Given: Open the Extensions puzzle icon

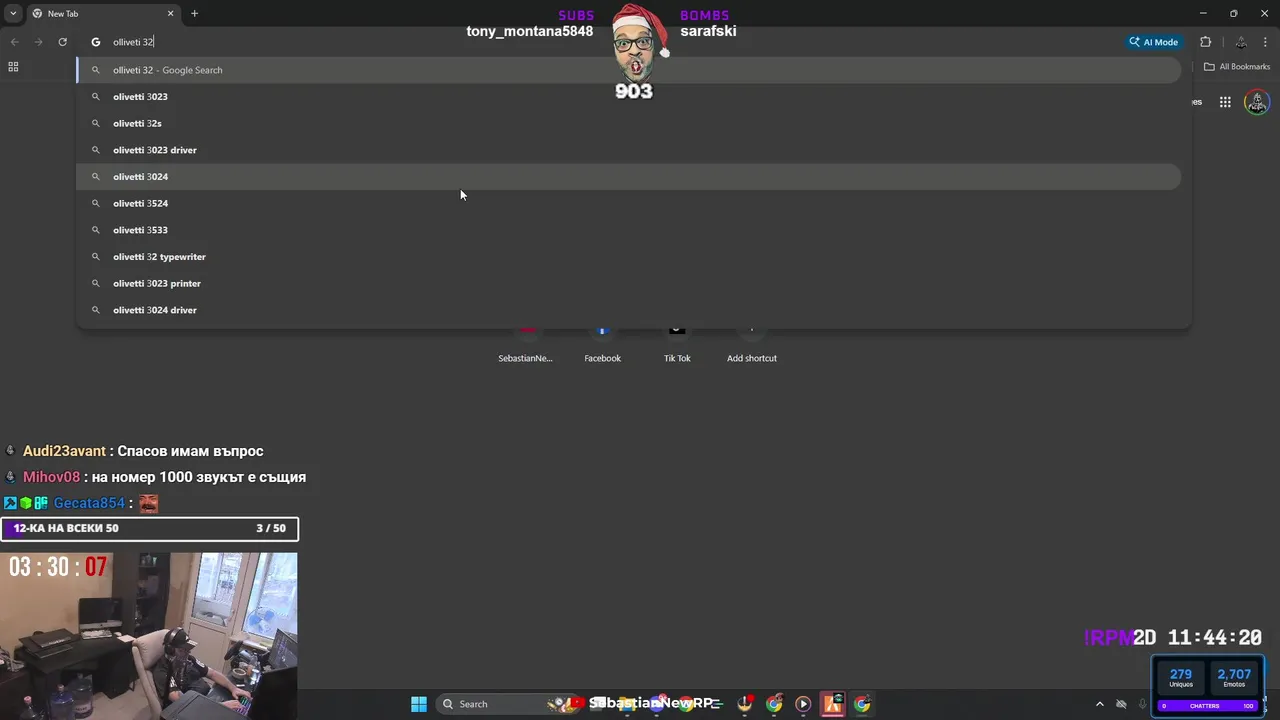Looking at the screenshot, I should tap(1205, 42).
